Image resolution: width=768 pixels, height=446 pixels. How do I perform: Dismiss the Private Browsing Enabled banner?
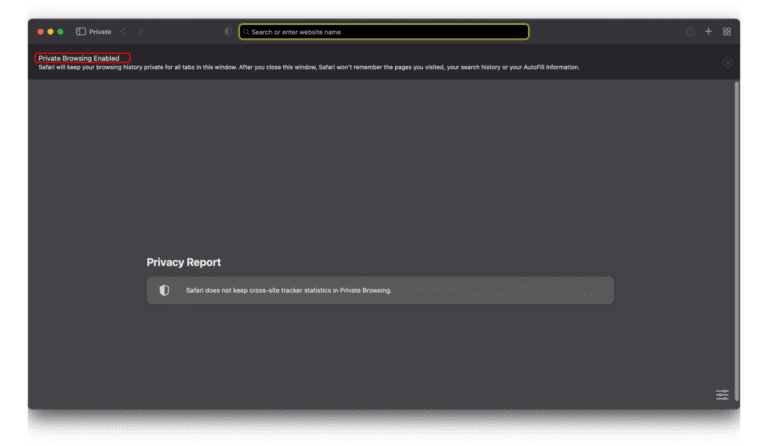click(728, 62)
